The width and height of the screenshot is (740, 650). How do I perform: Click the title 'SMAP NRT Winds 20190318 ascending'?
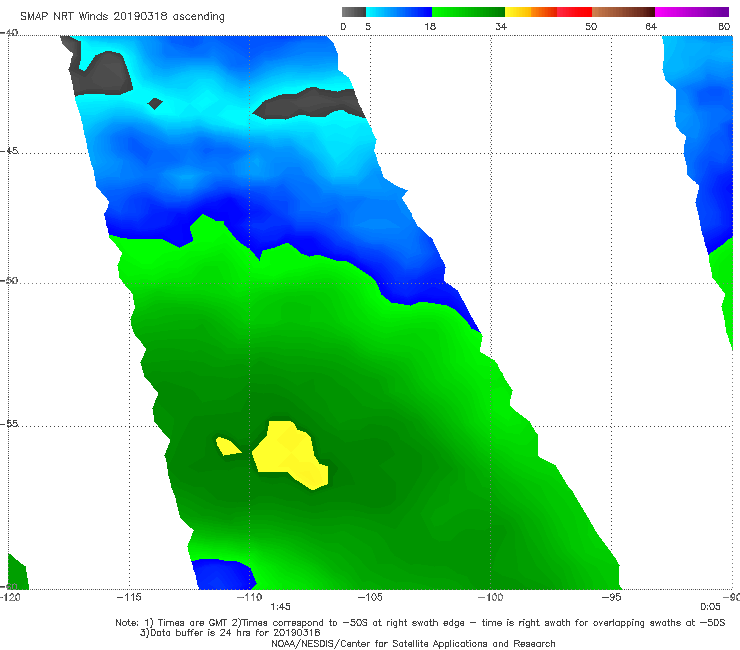(x=122, y=16)
